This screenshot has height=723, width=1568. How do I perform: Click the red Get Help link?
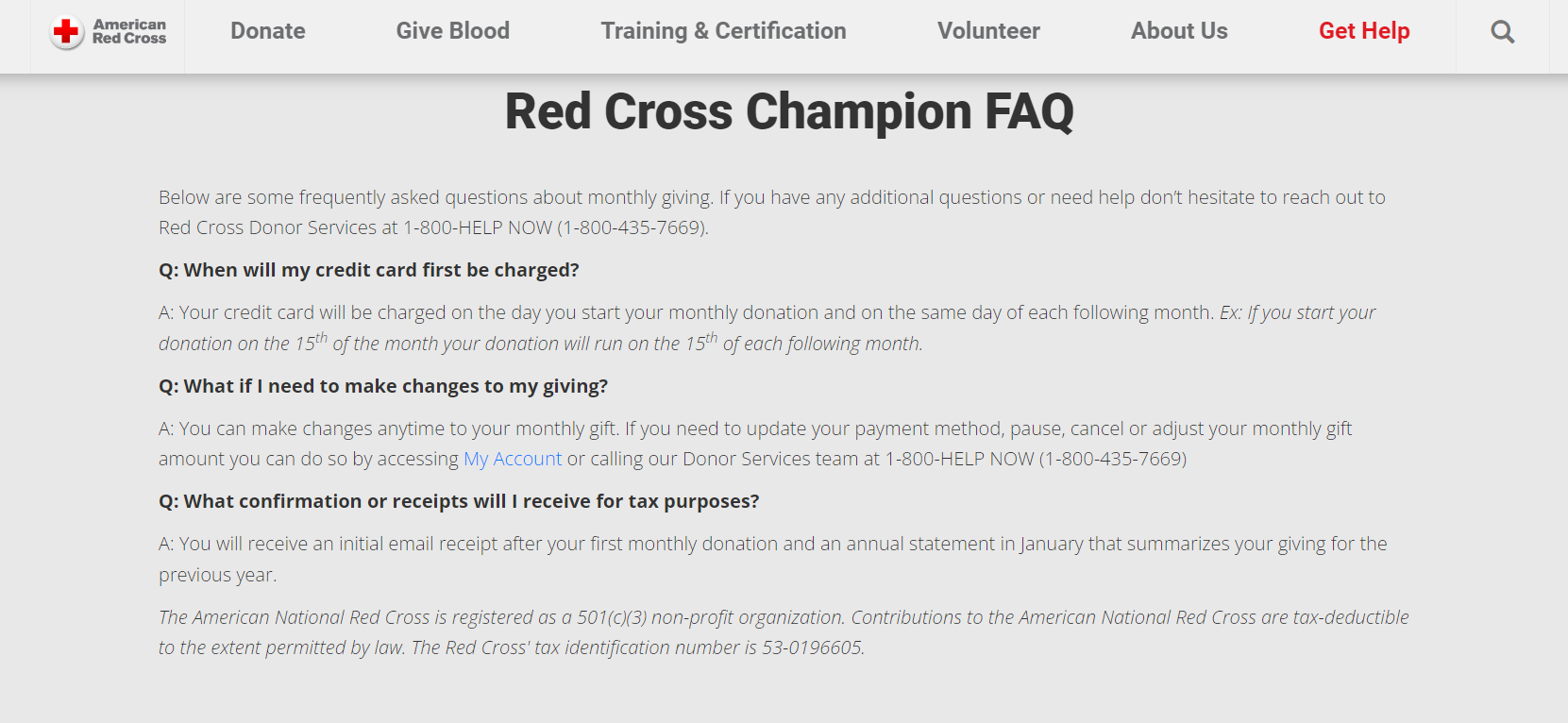click(1364, 31)
